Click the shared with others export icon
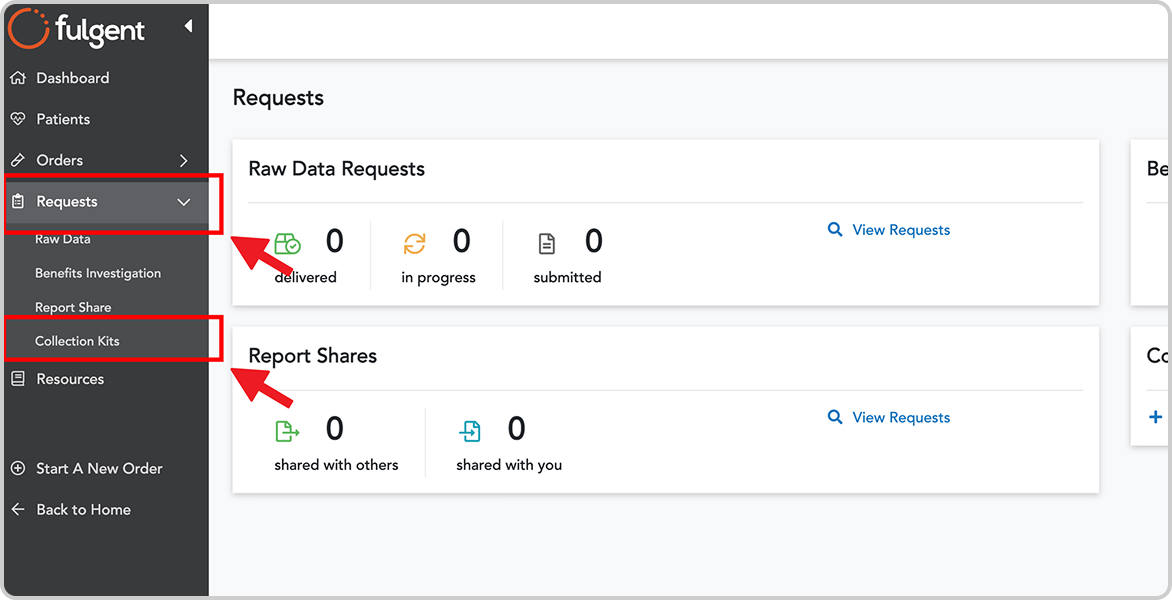Image resolution: width=1172 pixels, height=600 pixels. pos(287,429)
